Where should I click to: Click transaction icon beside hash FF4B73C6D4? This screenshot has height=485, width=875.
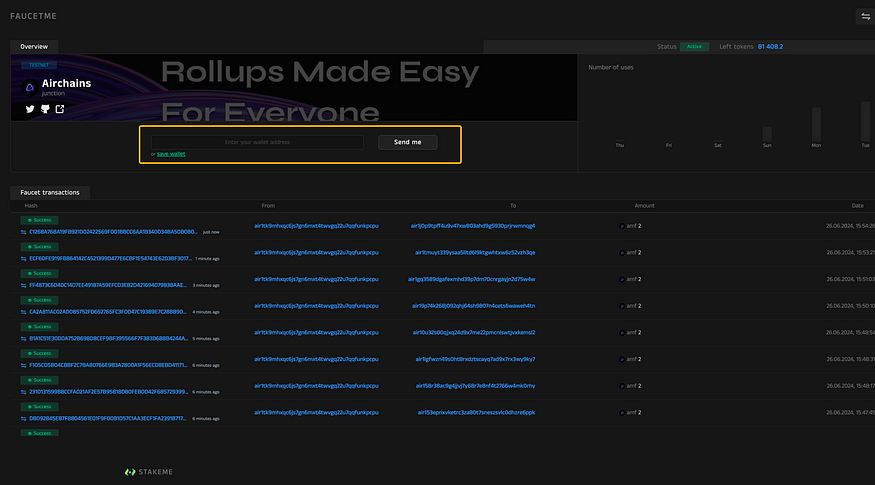(x=23, y=285)
